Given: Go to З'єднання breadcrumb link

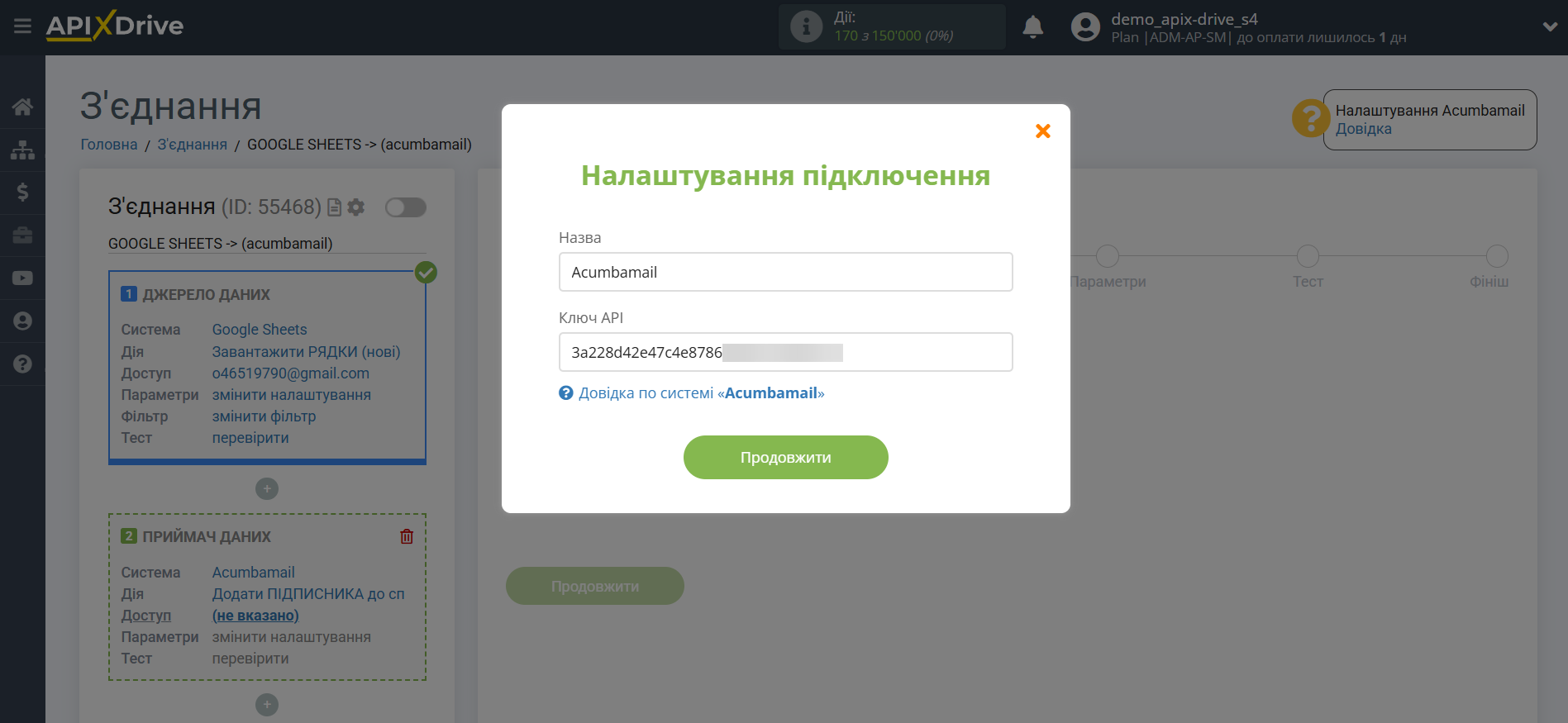Looking at the screenshot, I should pos(192,145).
